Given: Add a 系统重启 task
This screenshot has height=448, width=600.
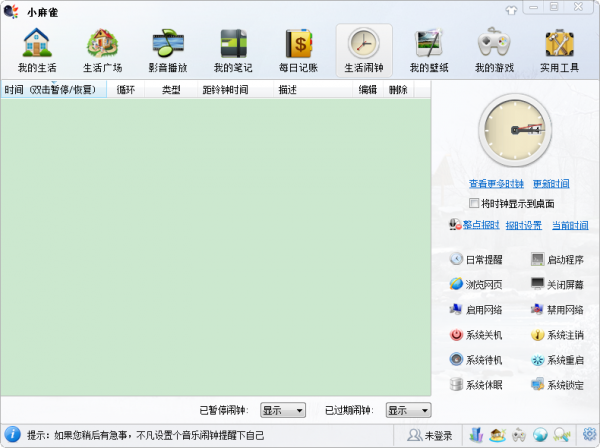Looking at the screenshot, I should (x=557, y=360).
